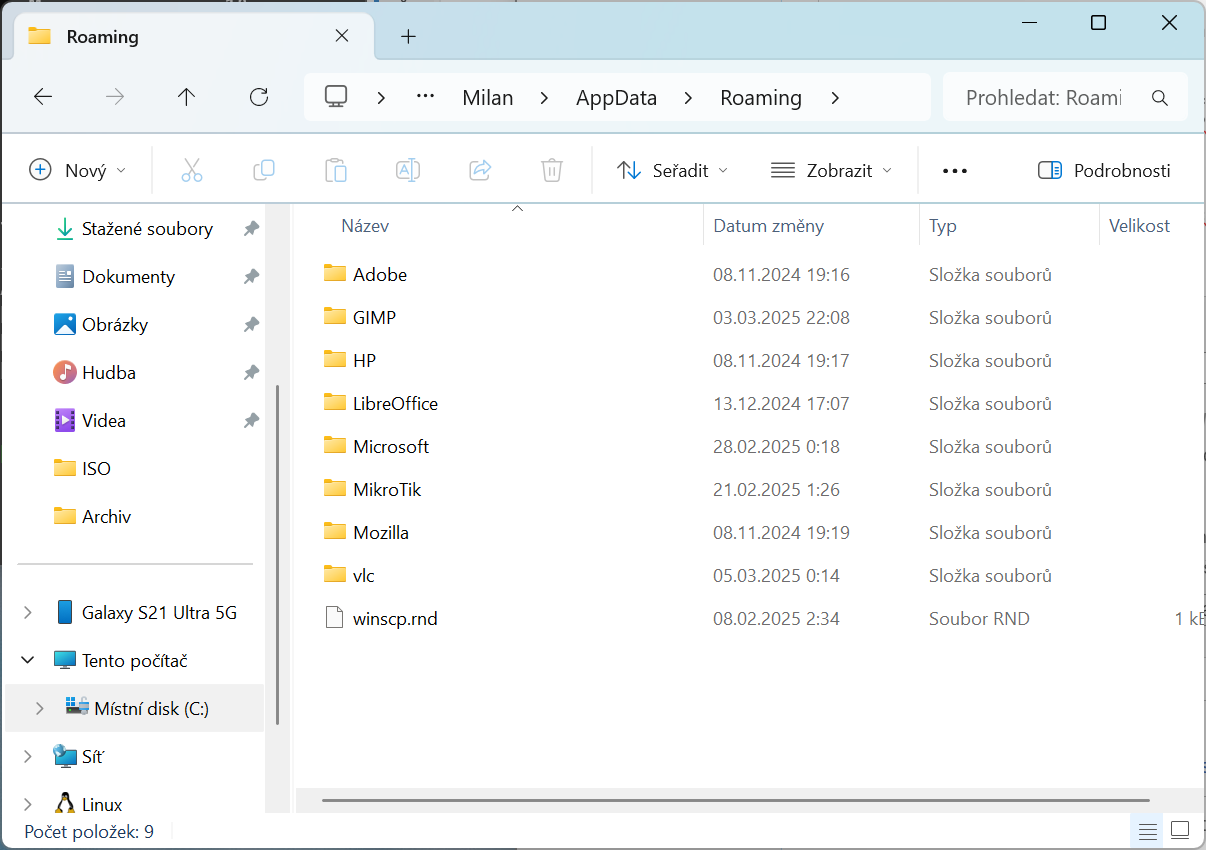Viewport: 1206px width, 850px height.
Task: Click pin icon beside Videa
Action: (251, 421)
